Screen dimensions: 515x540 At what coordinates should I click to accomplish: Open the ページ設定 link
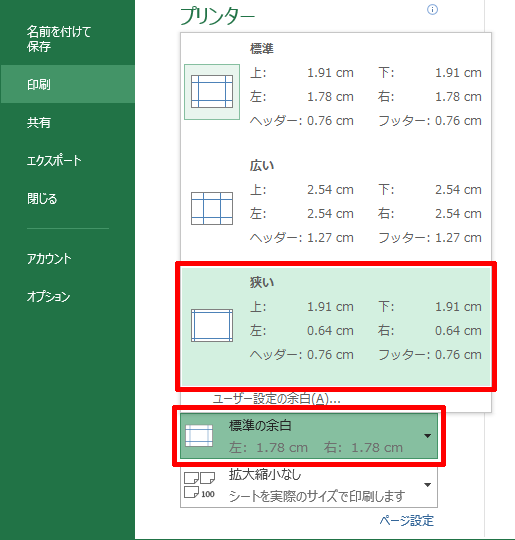pyautogui.click(x=406, y=520)
